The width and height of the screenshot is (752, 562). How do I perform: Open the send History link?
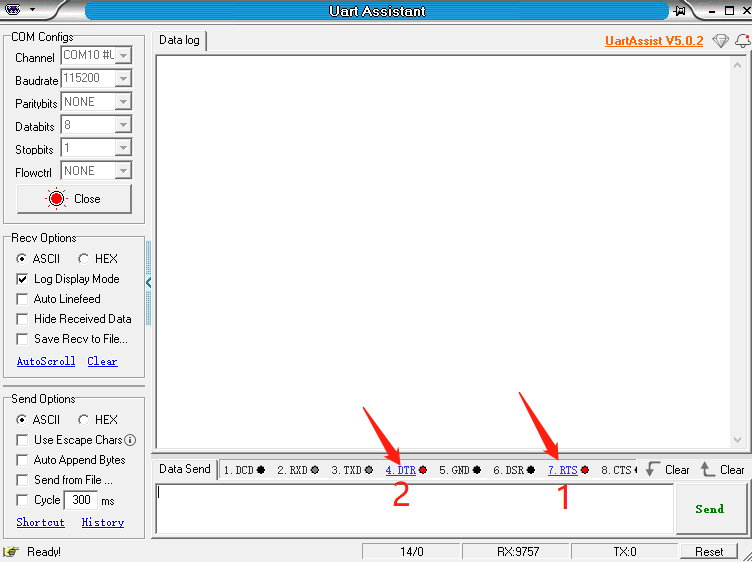[103, 522]
